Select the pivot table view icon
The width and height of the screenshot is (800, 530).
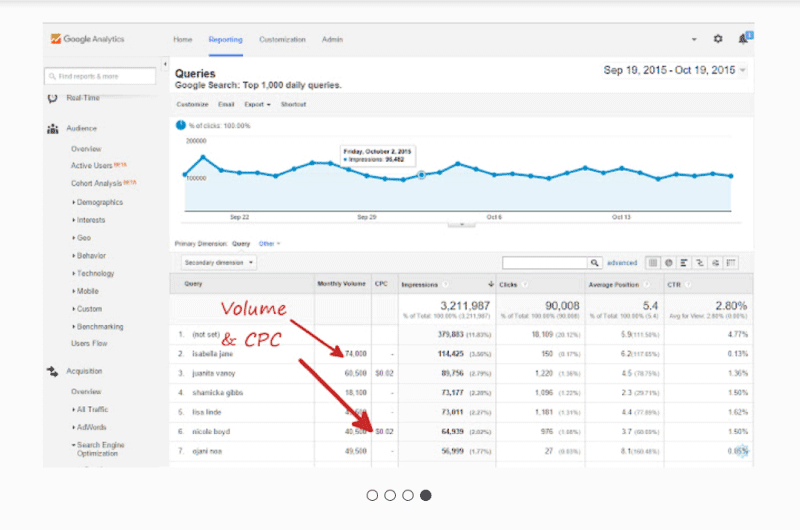pos(732,263)
